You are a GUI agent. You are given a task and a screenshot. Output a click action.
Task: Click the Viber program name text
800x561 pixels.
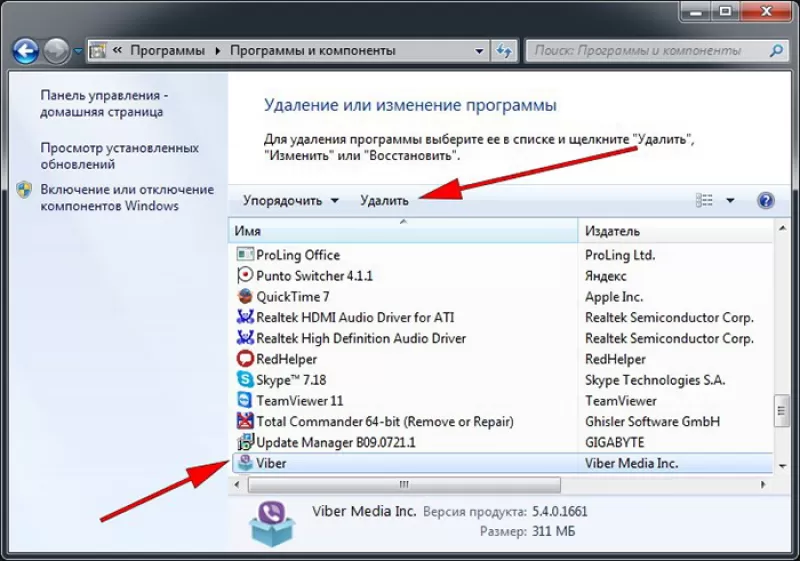click(x=271, y=463)
